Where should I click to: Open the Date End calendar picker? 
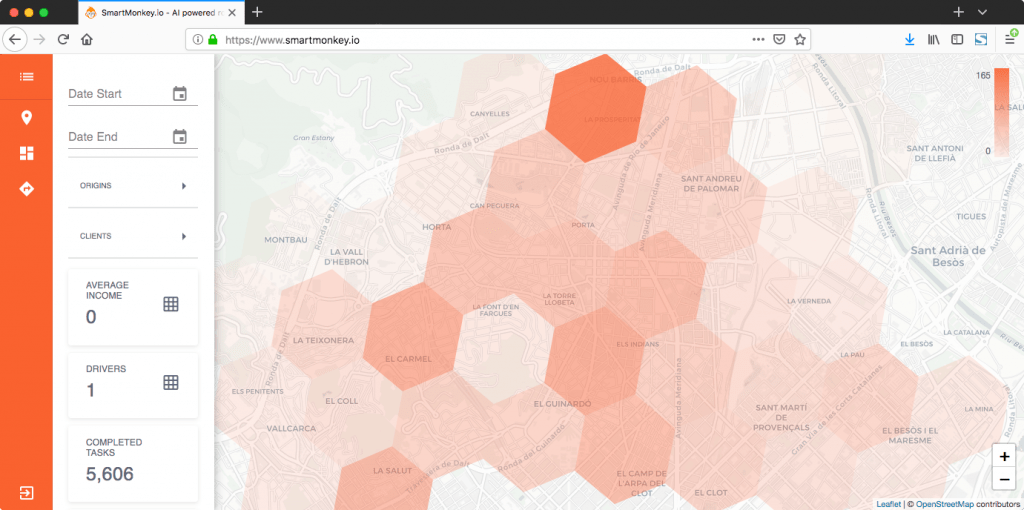coord(180,136)
